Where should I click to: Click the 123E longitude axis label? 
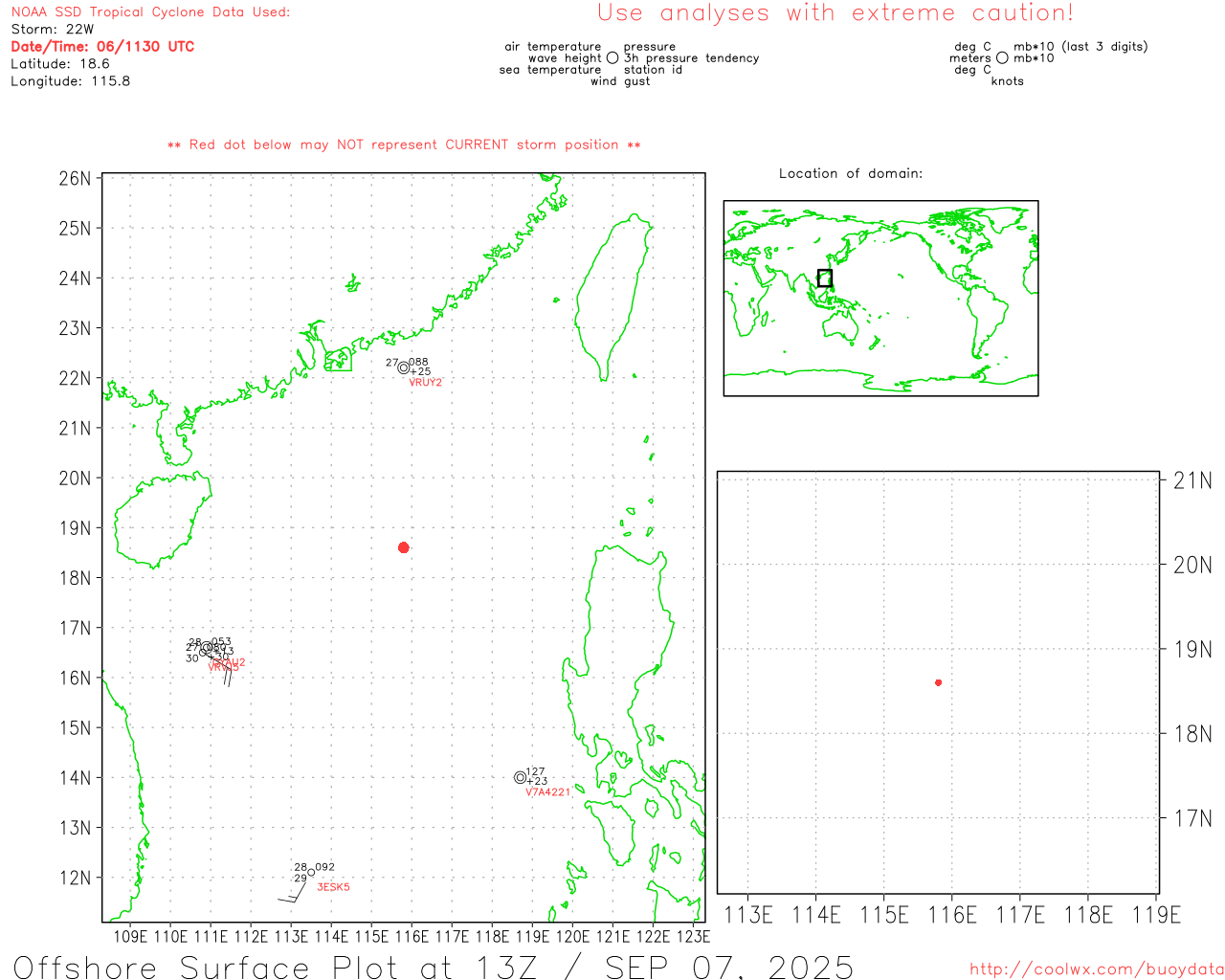pos(694,936)
